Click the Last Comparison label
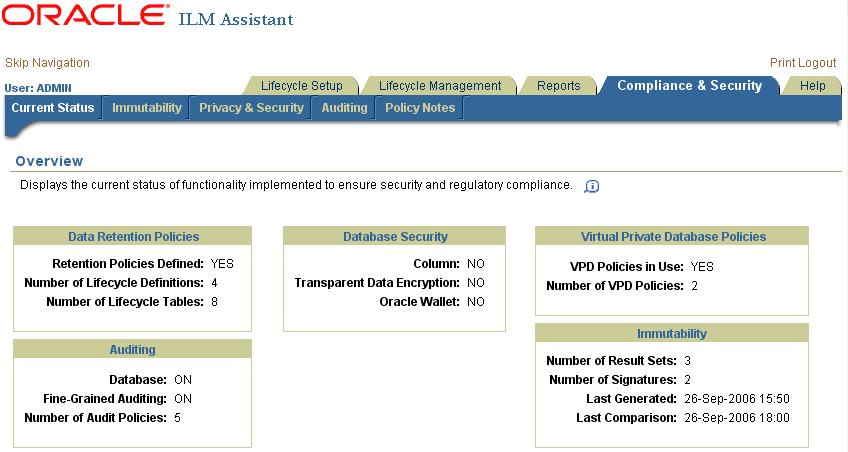848x452 pixels. [x=626, y=418]
